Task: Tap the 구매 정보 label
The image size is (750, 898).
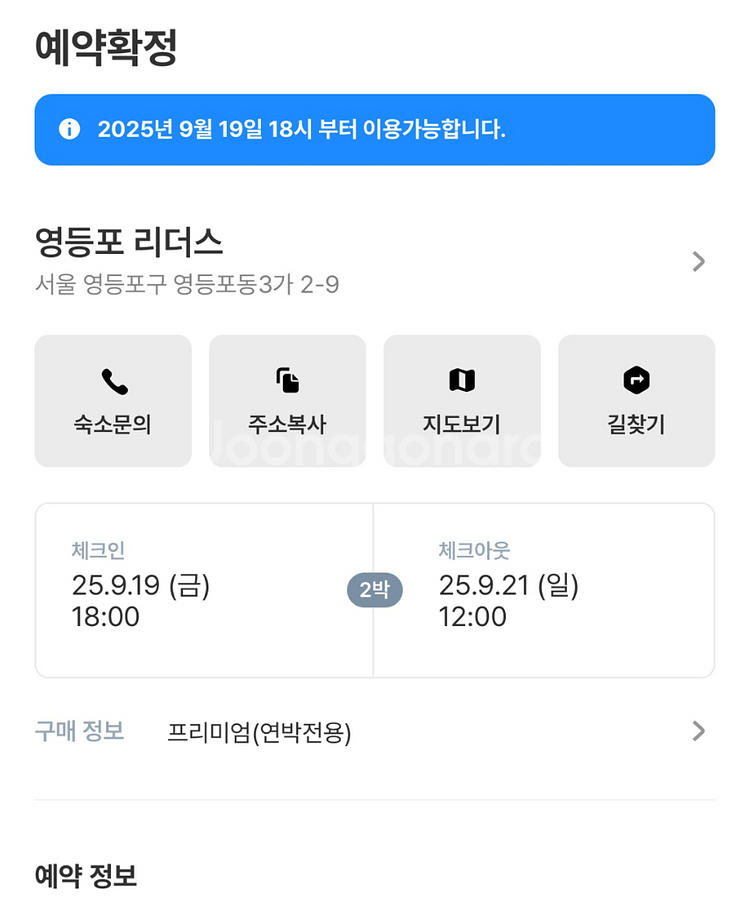Action: click(79, 732)
